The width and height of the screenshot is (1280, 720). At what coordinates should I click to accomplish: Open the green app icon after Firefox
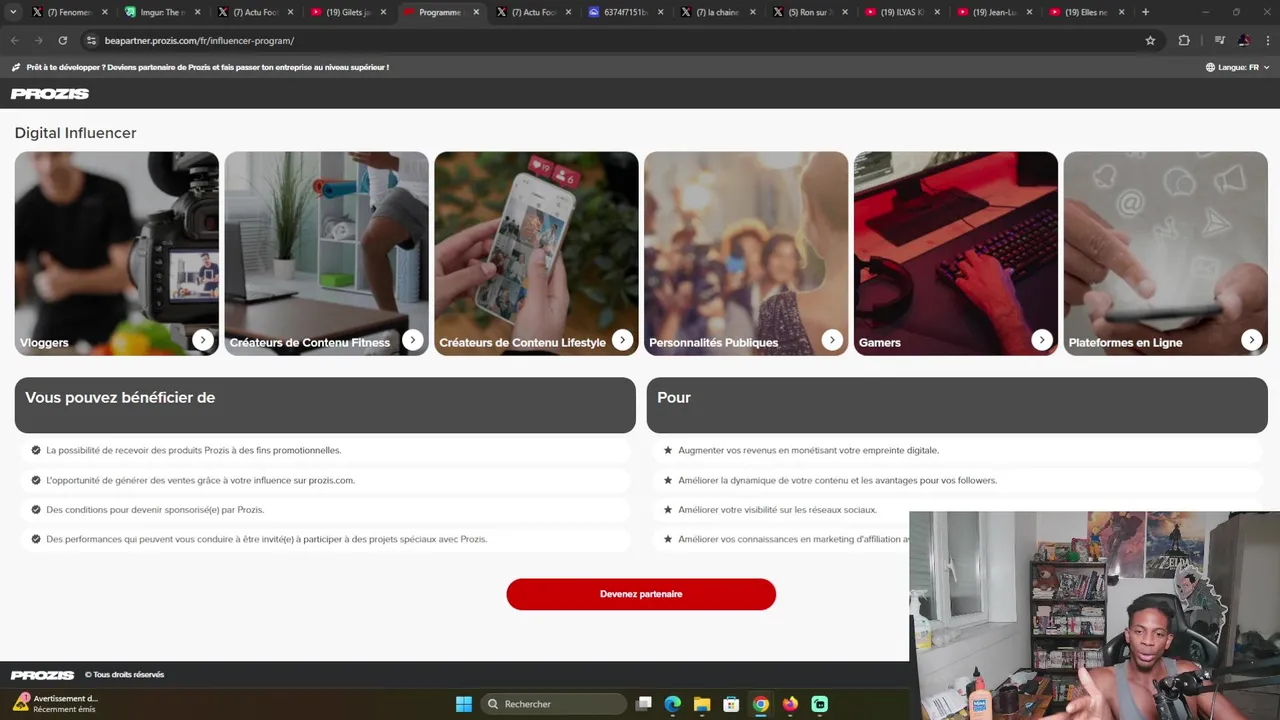click(819, 704)
